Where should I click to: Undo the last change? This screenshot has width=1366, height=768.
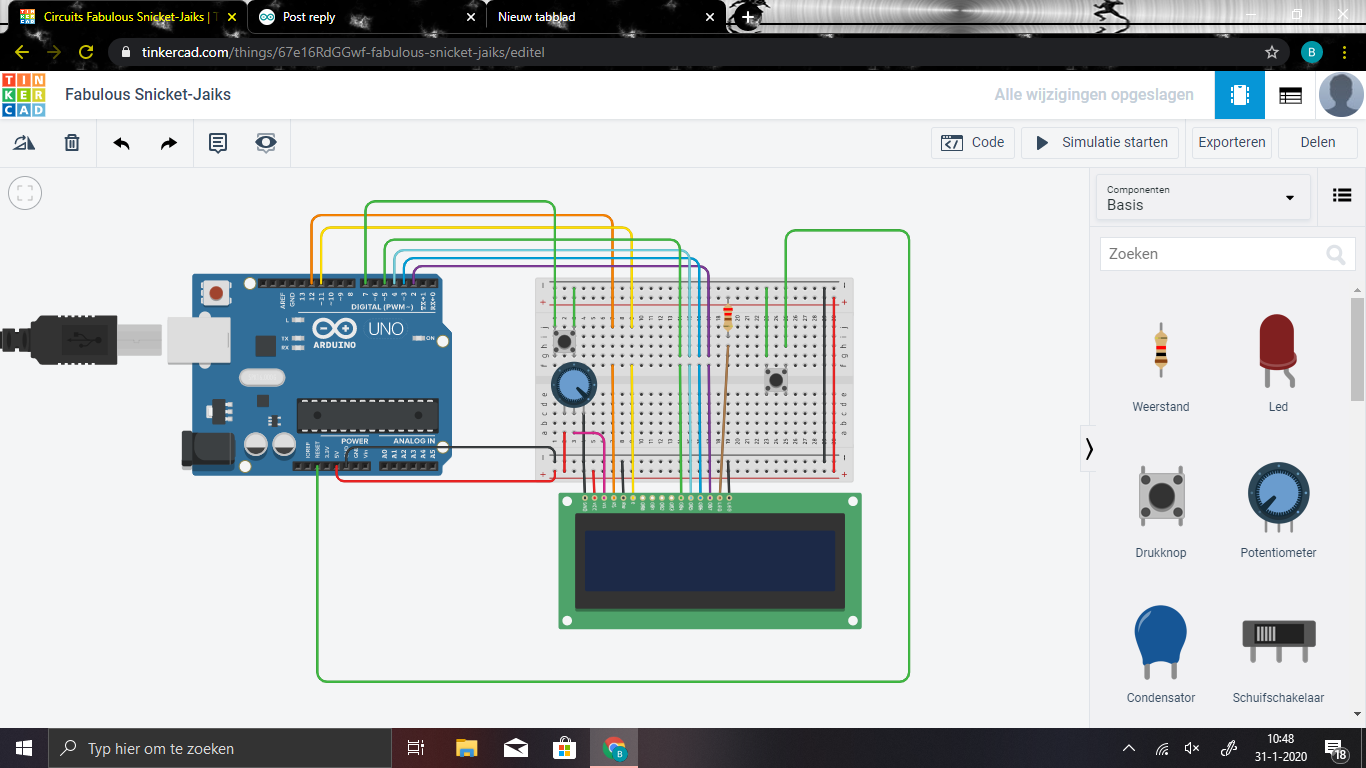[121, 143]
